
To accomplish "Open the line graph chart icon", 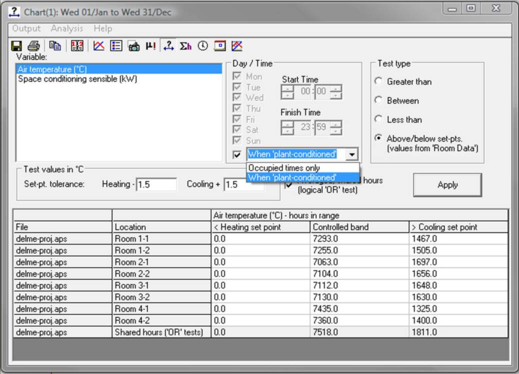I will coord(99,46).
